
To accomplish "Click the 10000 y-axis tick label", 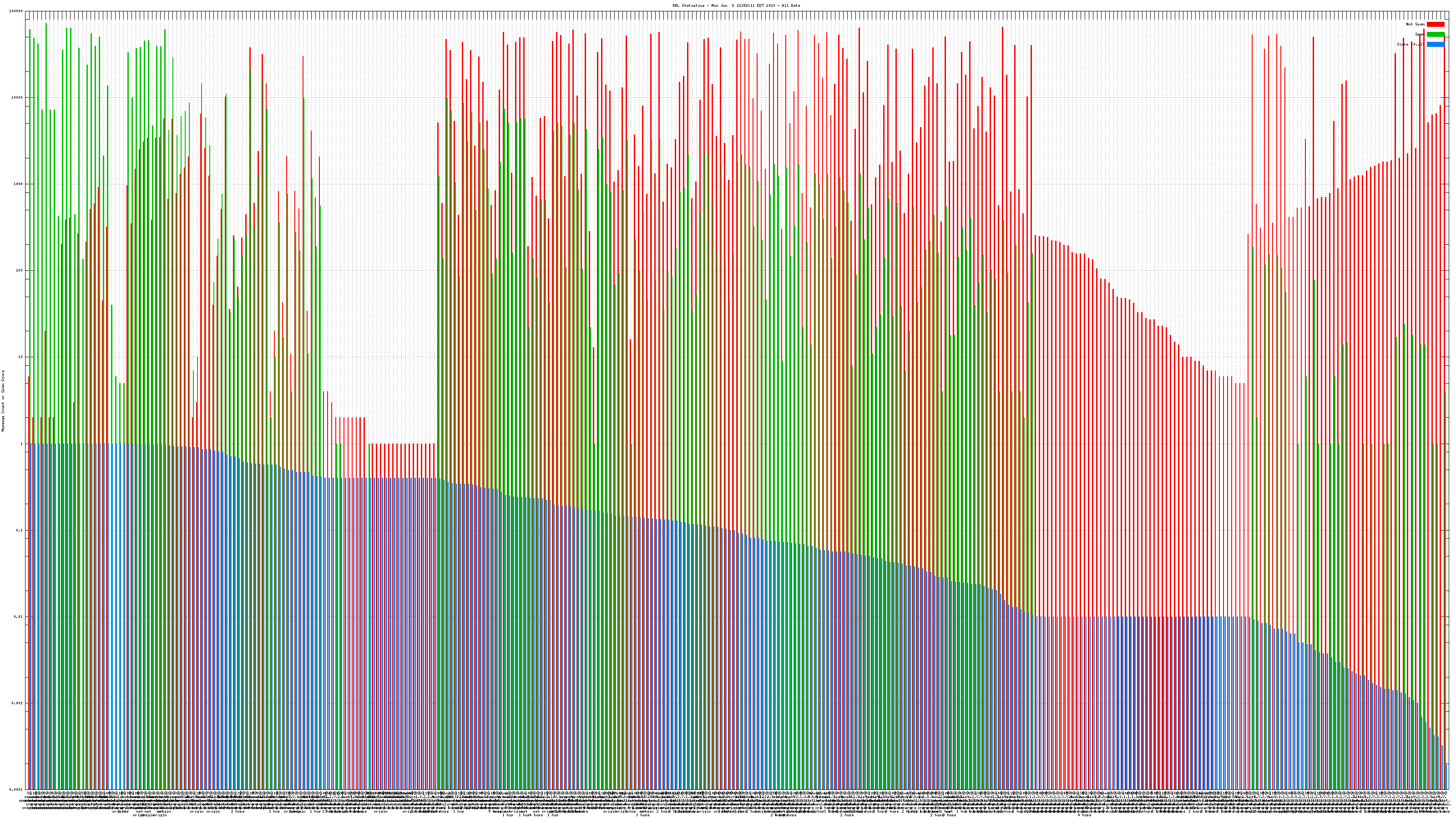I will pos(17,97).
